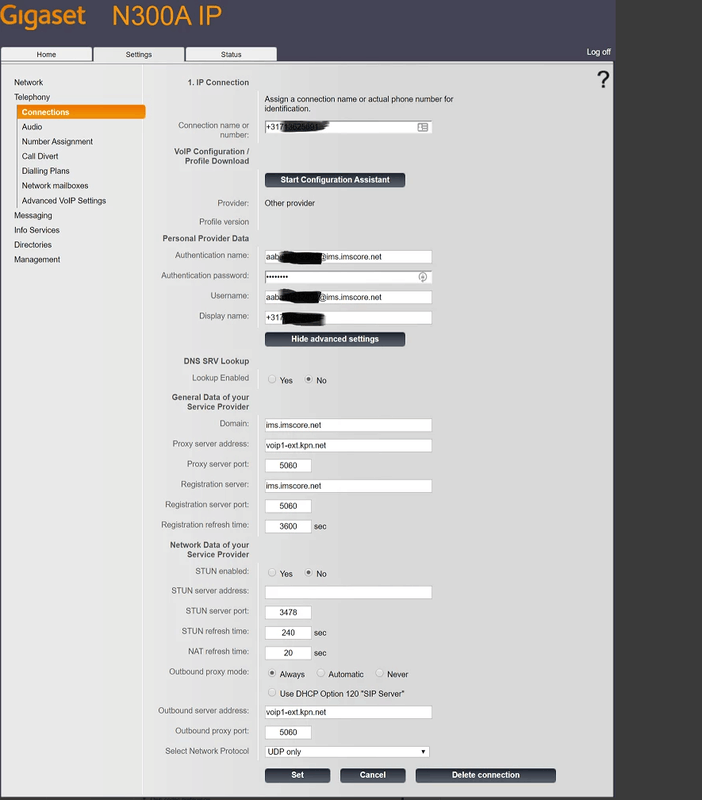Click the Outbound proxy port field
The image size is (702, 800).
coord(288,732)
